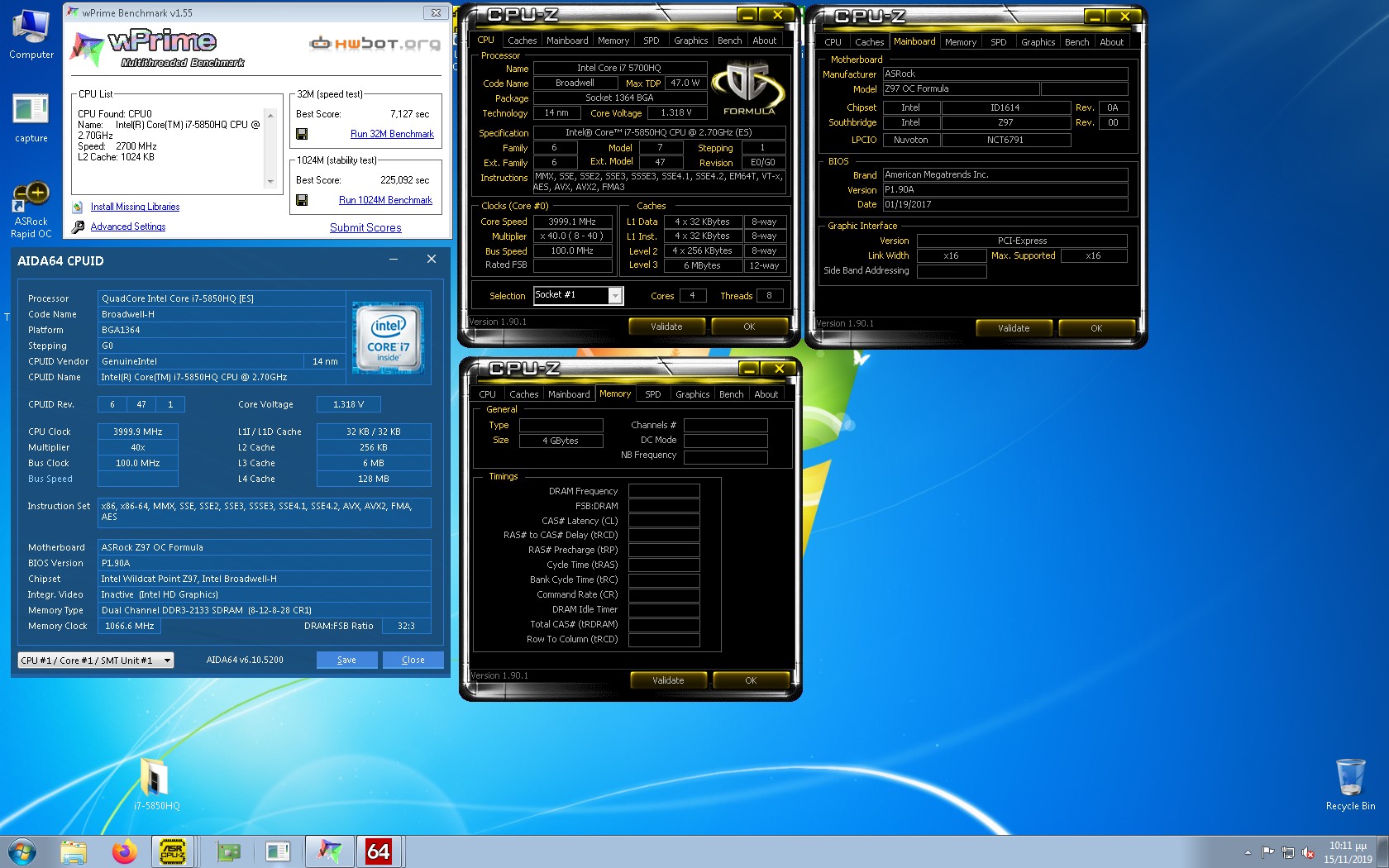Open About tab in Mainboard CPU-Z window

(x=1111, y=42)
